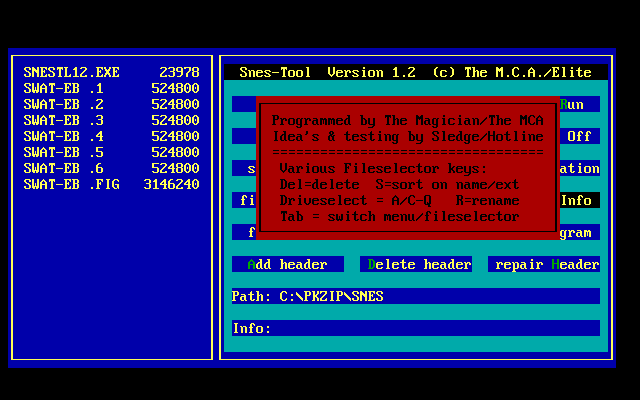
Task: Click the Path field showing C:\PKZIP\SNES
Action: click(x=415, y=296)
